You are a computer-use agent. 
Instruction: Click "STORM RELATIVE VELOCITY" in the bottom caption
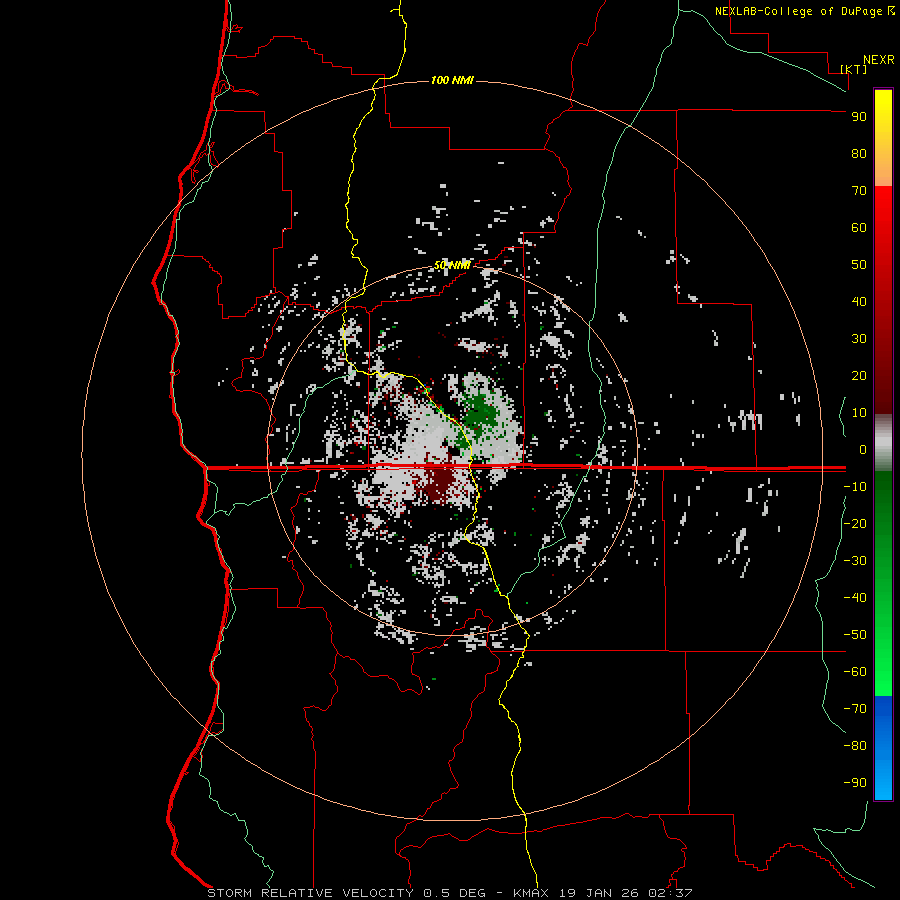(310, 893)
